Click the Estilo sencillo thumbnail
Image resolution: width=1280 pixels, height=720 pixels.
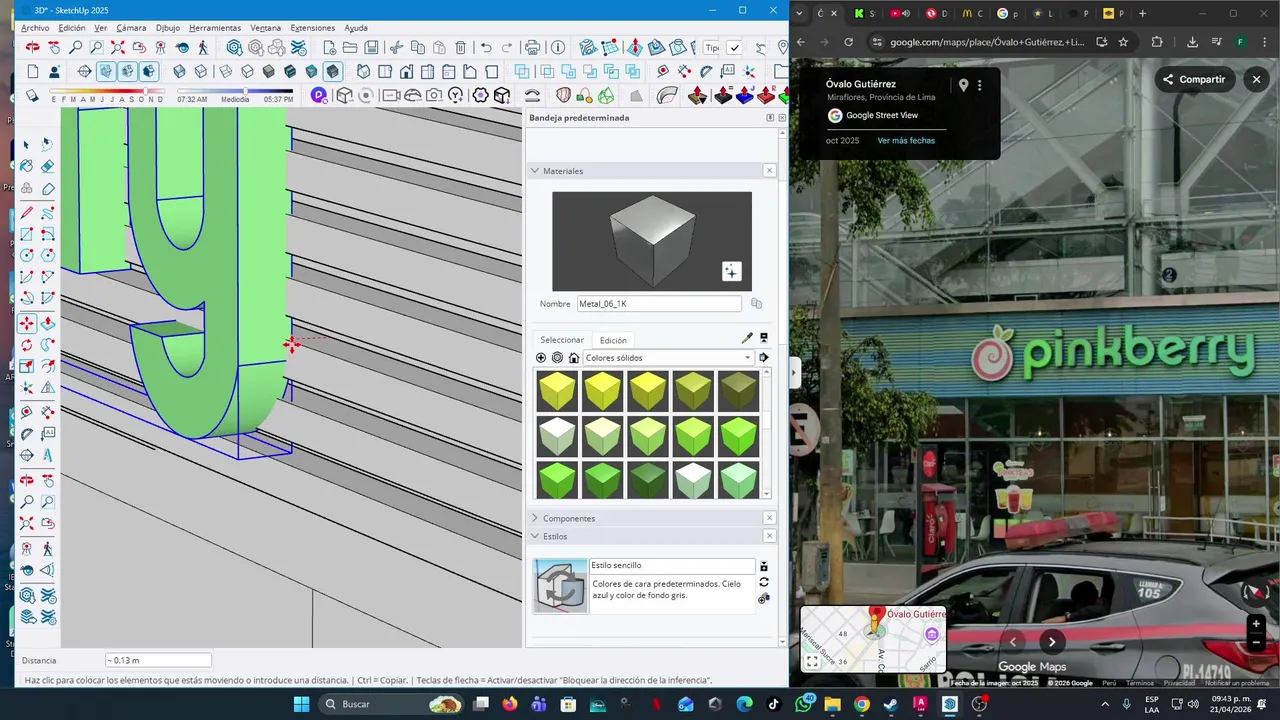click(x=560, y=586)
